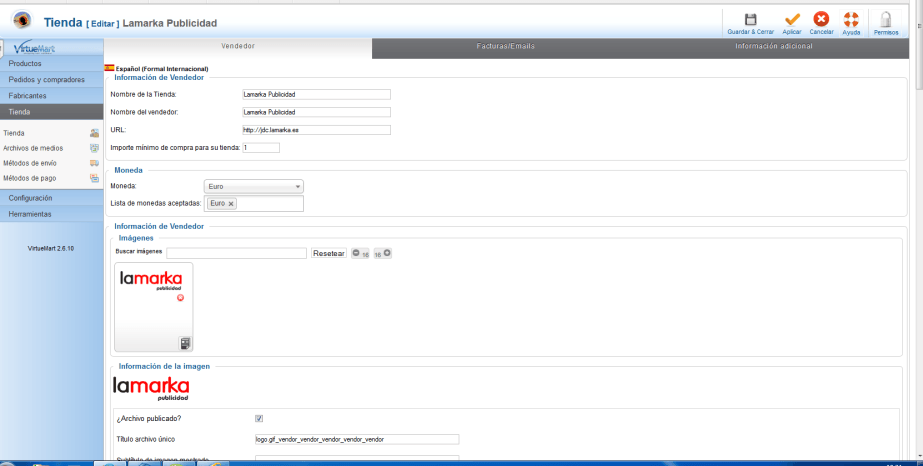Collapse the Tienda sidebar section
The image size is (923, 466).
[52, 112]
